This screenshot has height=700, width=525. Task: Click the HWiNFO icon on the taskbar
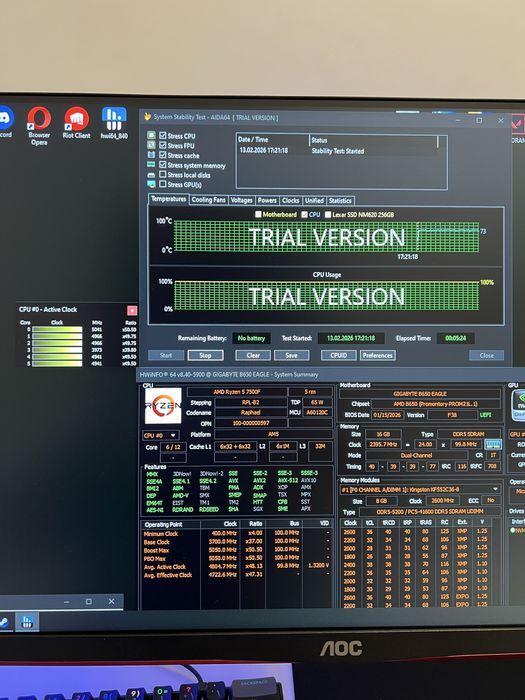coord(27,622)
